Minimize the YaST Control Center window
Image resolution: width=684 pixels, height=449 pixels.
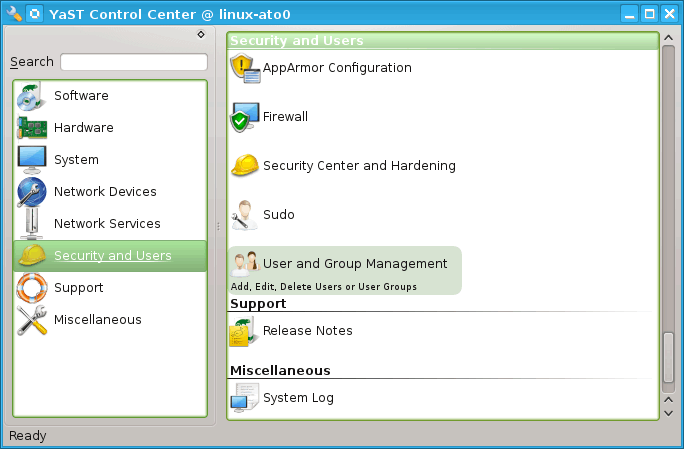(629, 14)
